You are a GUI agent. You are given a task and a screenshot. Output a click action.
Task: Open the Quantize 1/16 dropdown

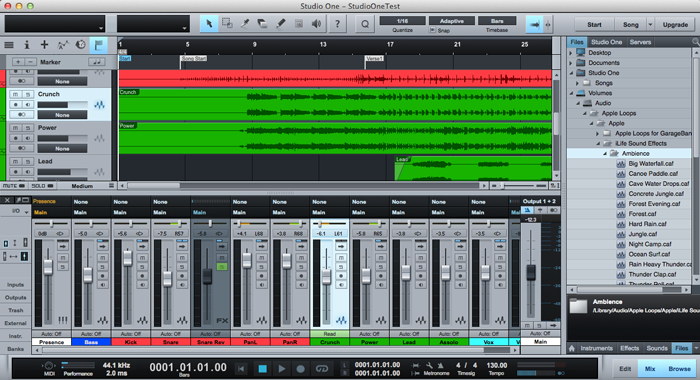click(x=402, y=21)
